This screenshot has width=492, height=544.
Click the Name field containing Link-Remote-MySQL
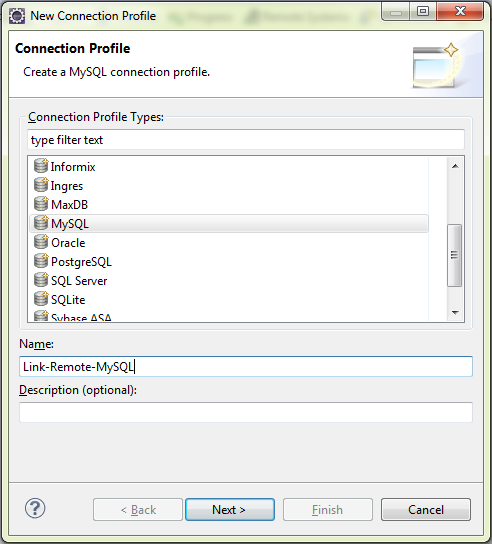tap(246, 367)
